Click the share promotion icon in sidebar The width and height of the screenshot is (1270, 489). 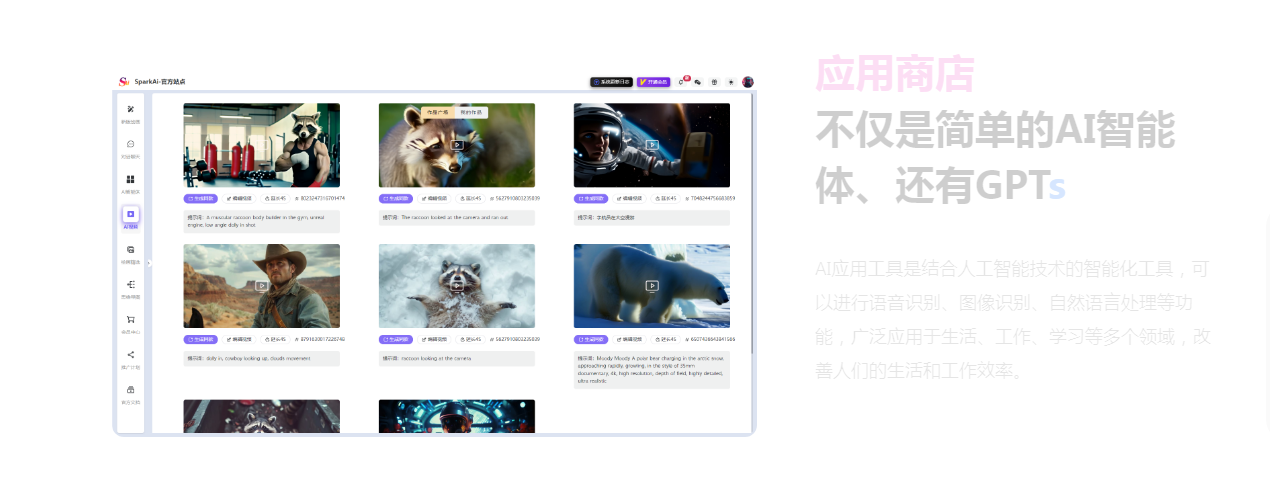[130, 355]
